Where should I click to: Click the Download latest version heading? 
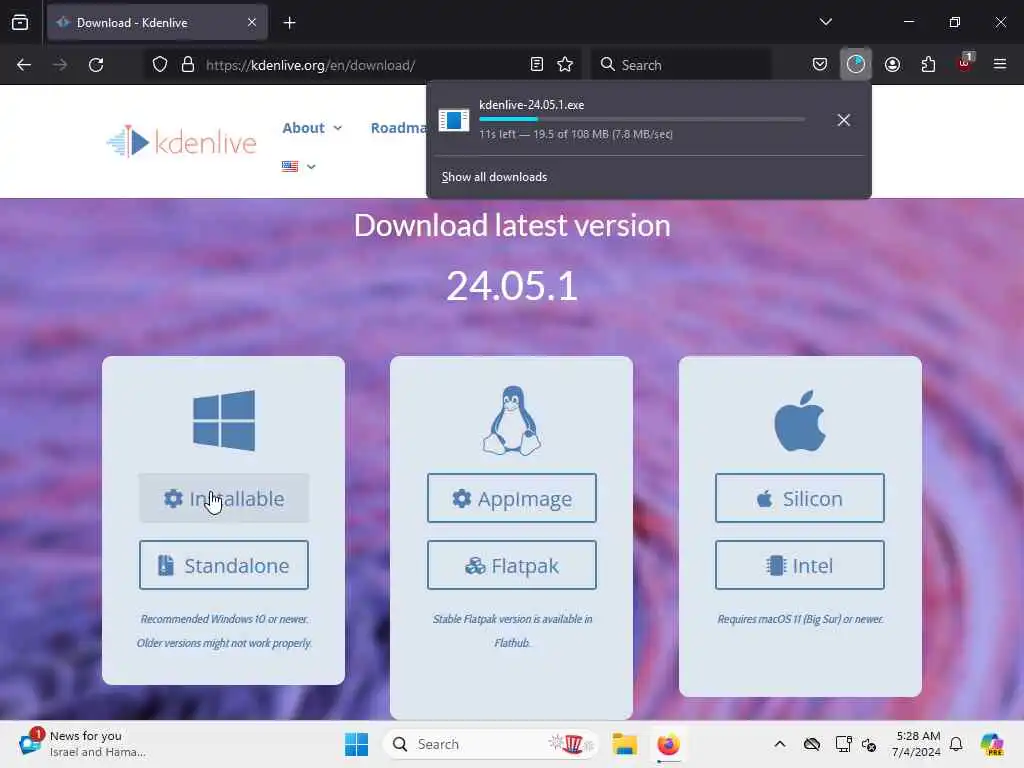tap(512, 225)
